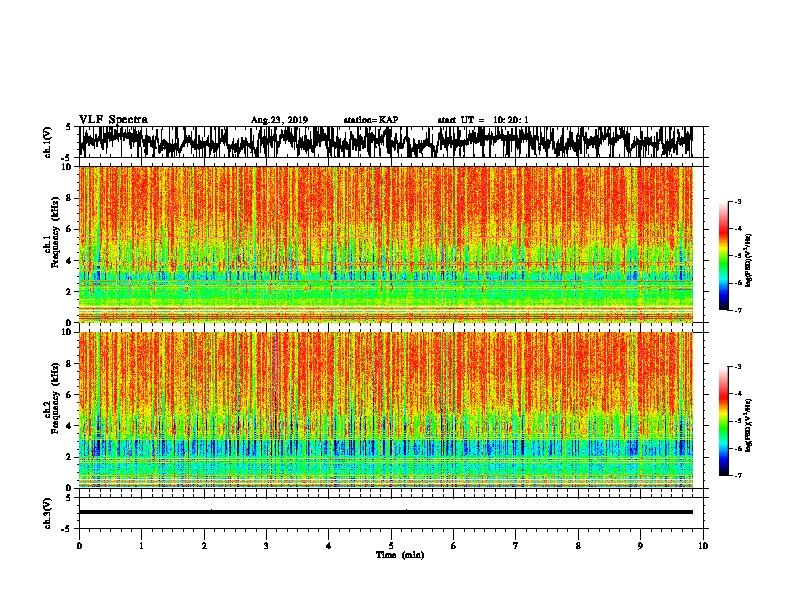Click the 'ch.1(V)' waveform axis label
Screen dimensions: 792x612
48,142
